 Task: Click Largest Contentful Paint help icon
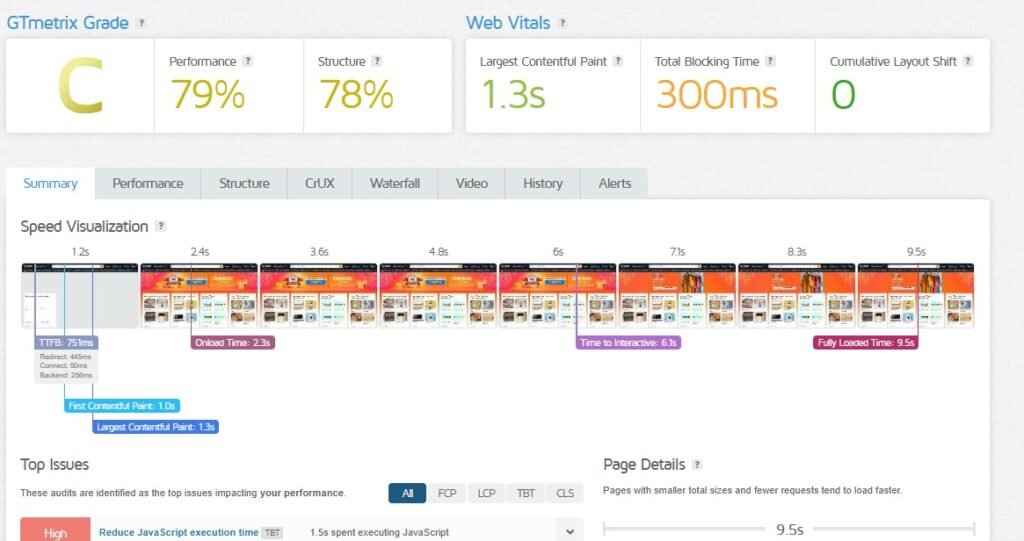(x=618, y=61)
